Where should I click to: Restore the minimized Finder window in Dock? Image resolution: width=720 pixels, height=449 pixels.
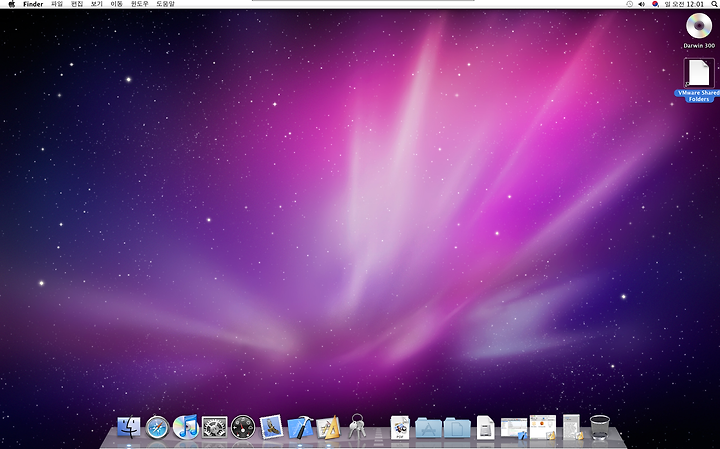pyautogui.click(x=514, y=428)
